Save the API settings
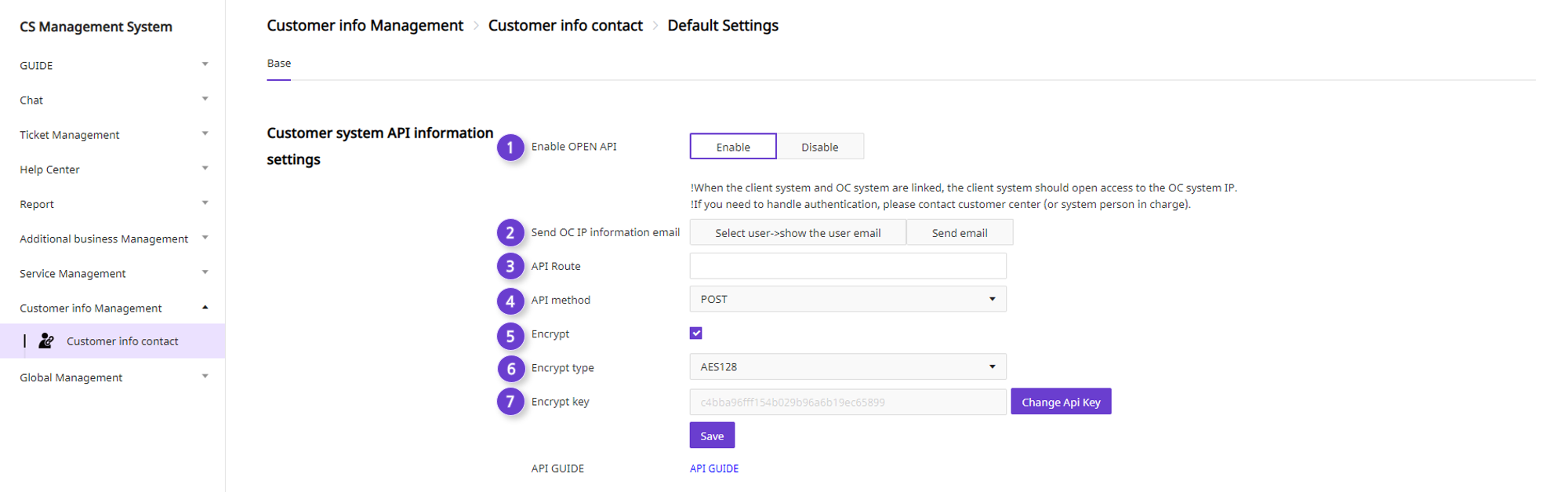 [712, 436]
